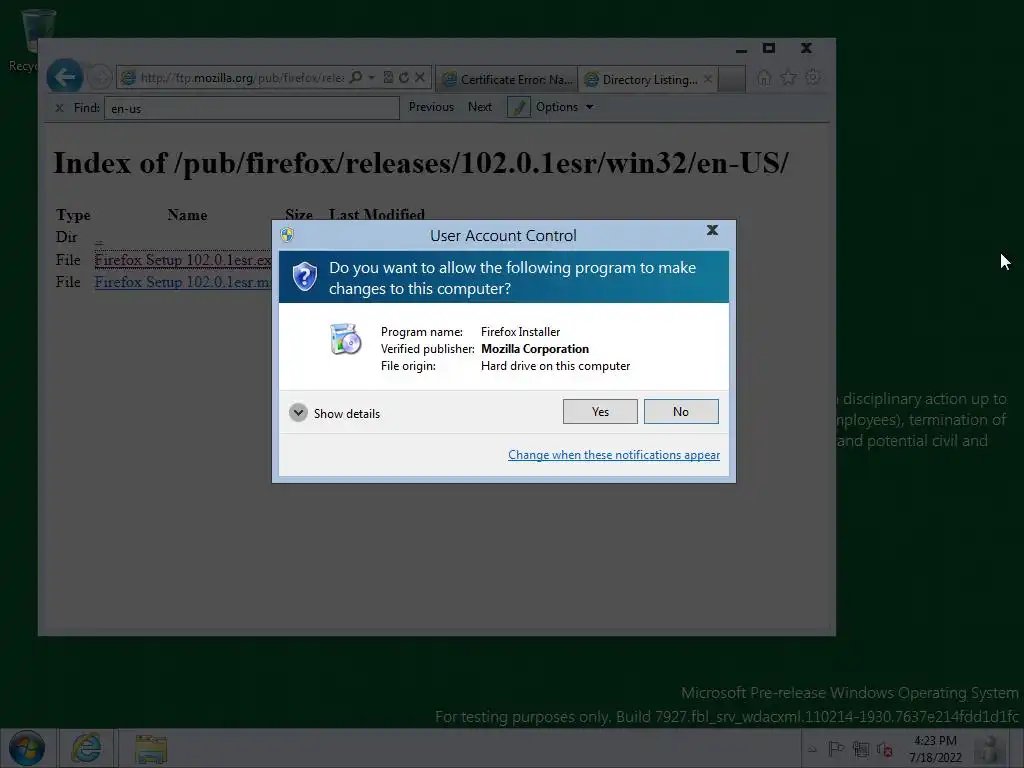Click the compatibility view icon in address bar
The image size is (1024, 768).
click(x=388, y=78)
